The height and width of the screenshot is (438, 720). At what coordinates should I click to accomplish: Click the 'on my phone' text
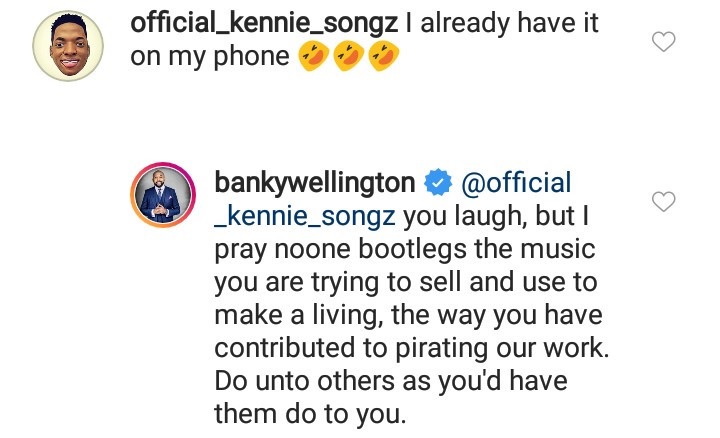point(209,57)
